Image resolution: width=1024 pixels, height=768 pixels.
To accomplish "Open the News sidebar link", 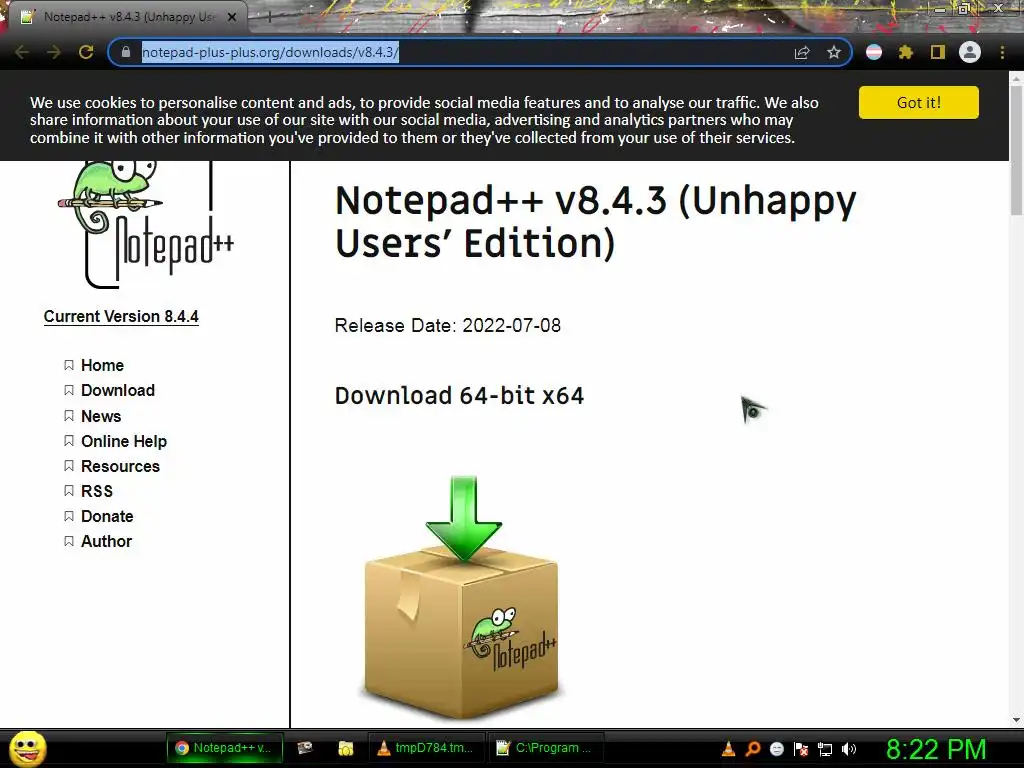I will [x=101, y=416].
